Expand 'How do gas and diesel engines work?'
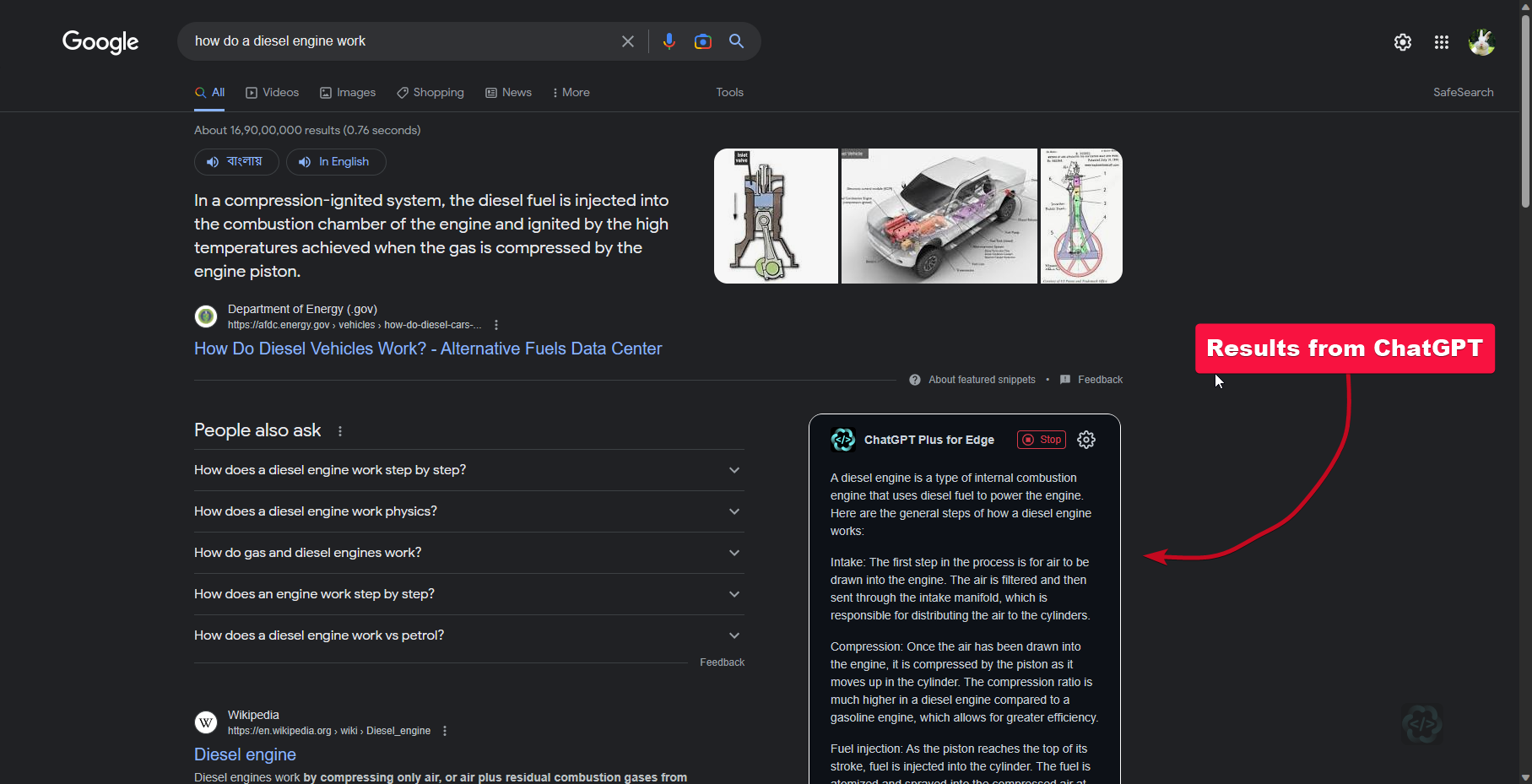The height and width of the screenshot is (784, 1532). click(469, 553)
